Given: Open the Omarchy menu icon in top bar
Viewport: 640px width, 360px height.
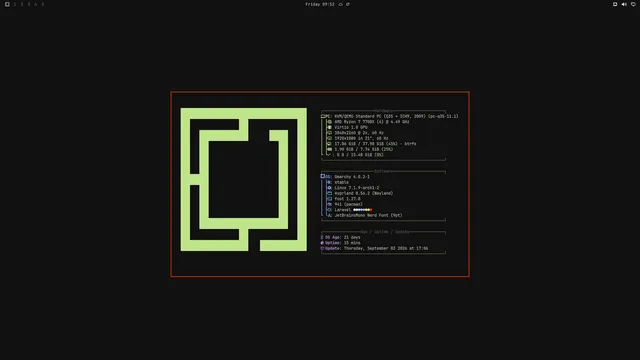Looking at the screenshot, I should 7,4.
